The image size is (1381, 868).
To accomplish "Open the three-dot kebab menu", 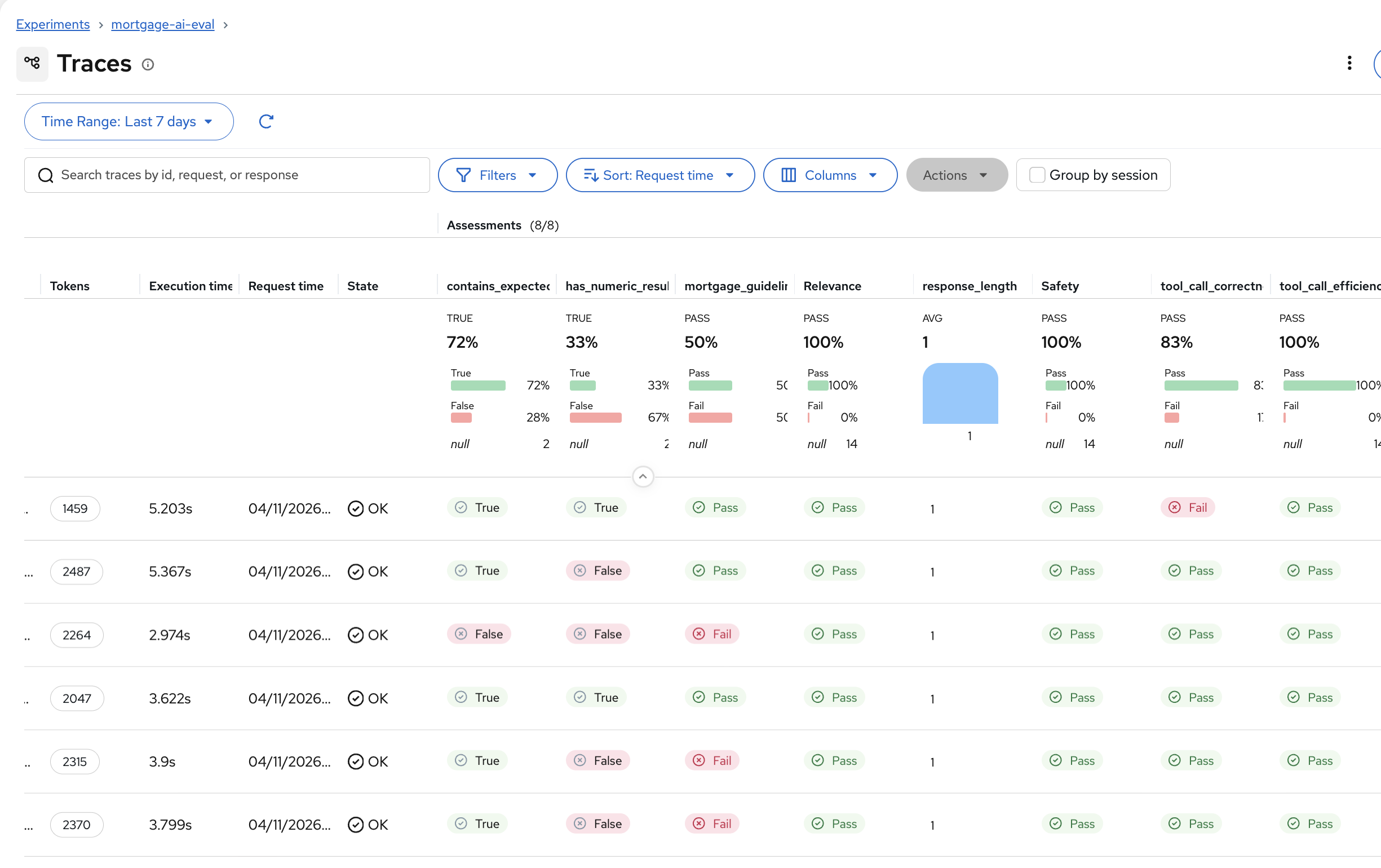I will point(1349,63).
